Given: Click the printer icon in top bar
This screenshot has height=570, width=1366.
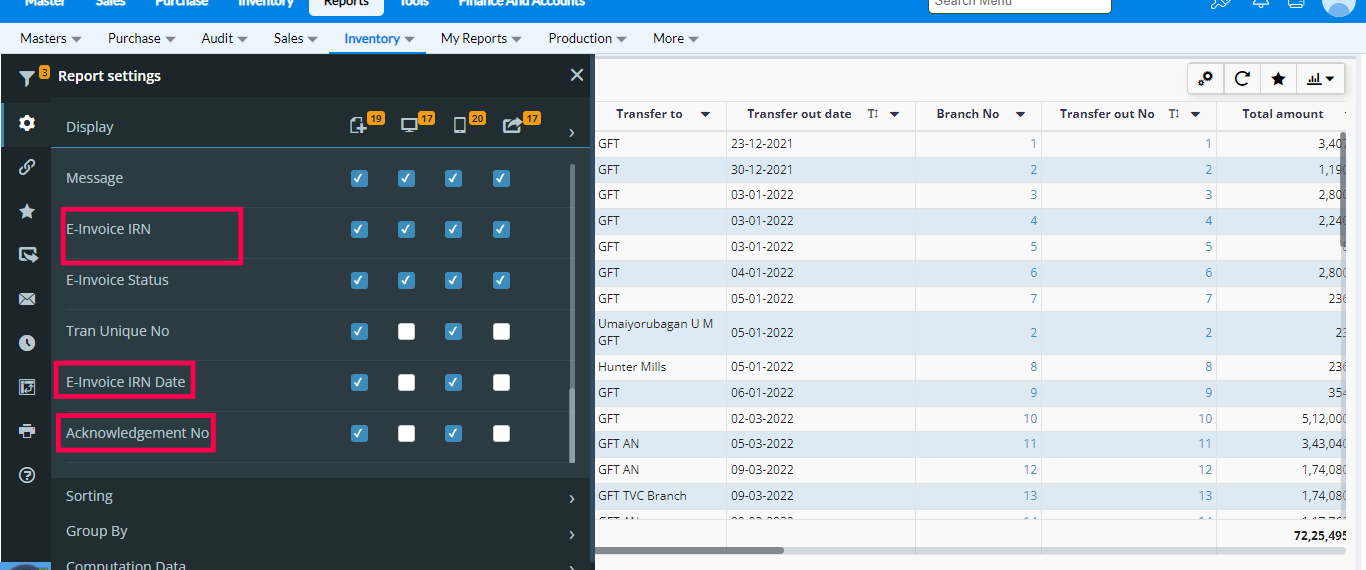Looking at the screenshot, I should 1296,3.
